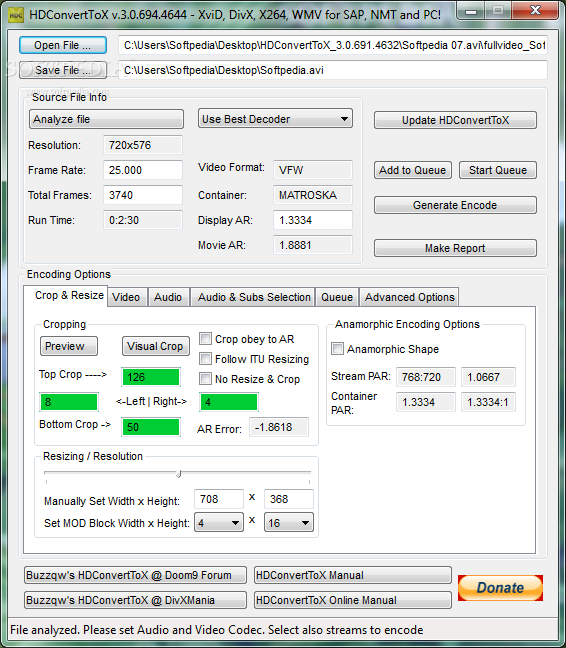Viewport: 566px width, 648px height.
Task: Open the DivXMania link button
Action: (135, 600)
